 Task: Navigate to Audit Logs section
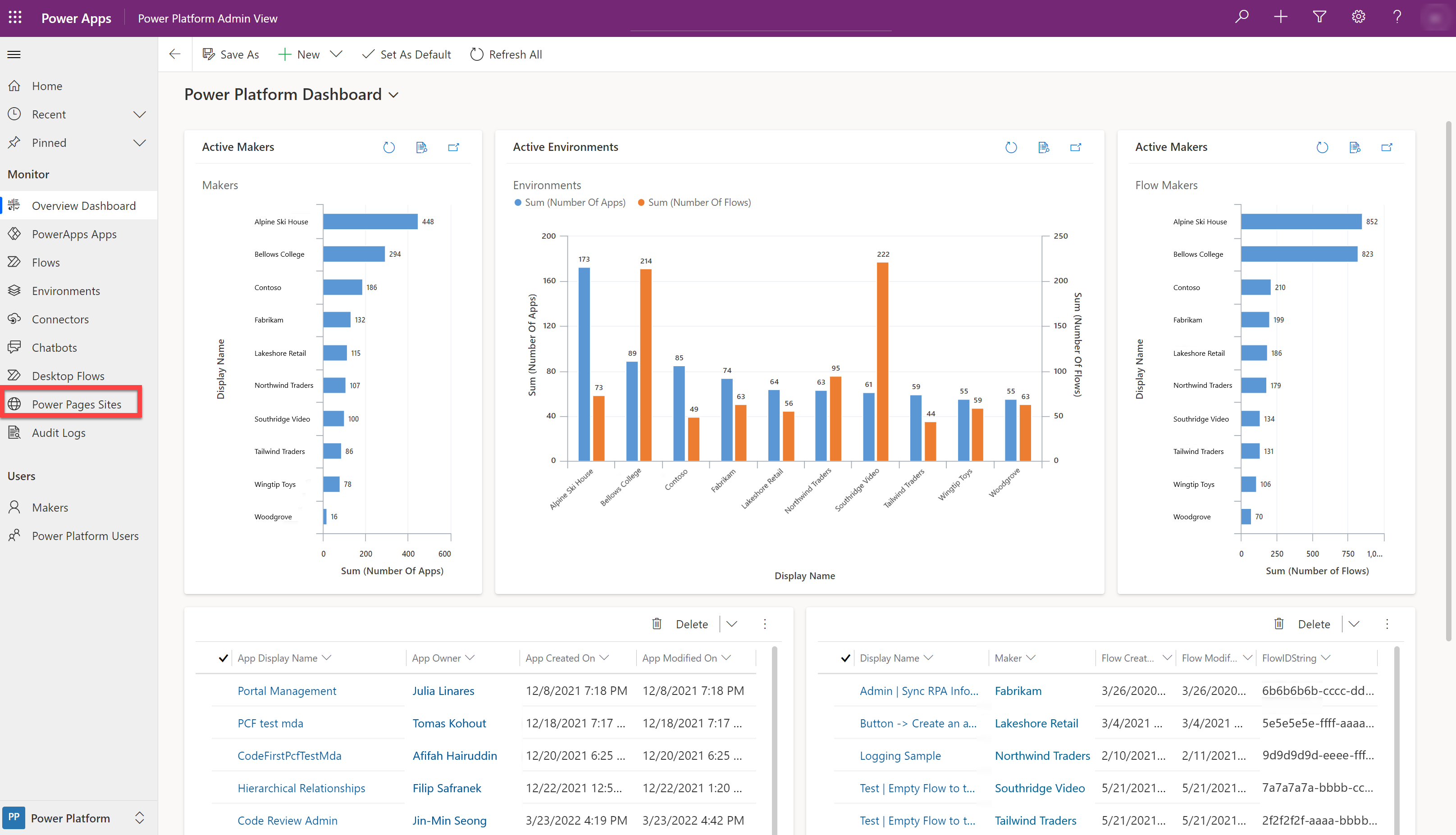click(x=57, y=432)
